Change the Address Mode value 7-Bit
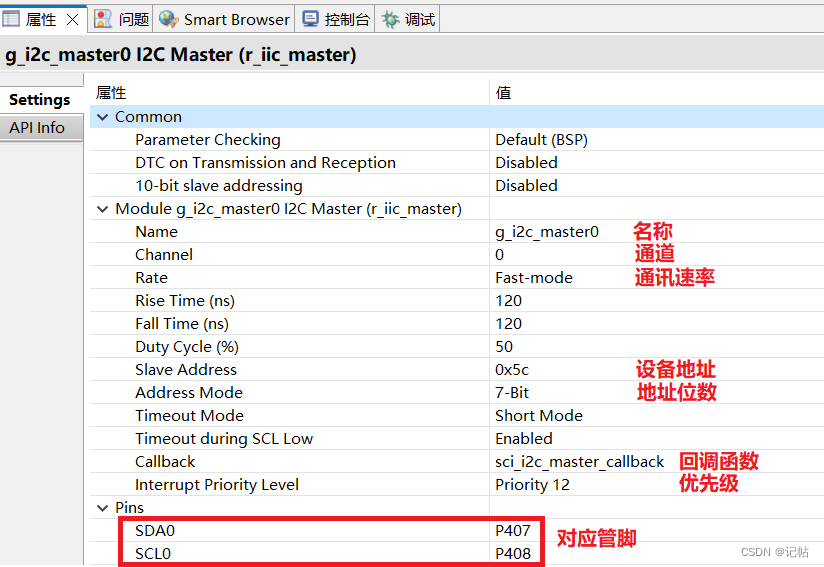 pyautogui.click(x=512, y=393)
